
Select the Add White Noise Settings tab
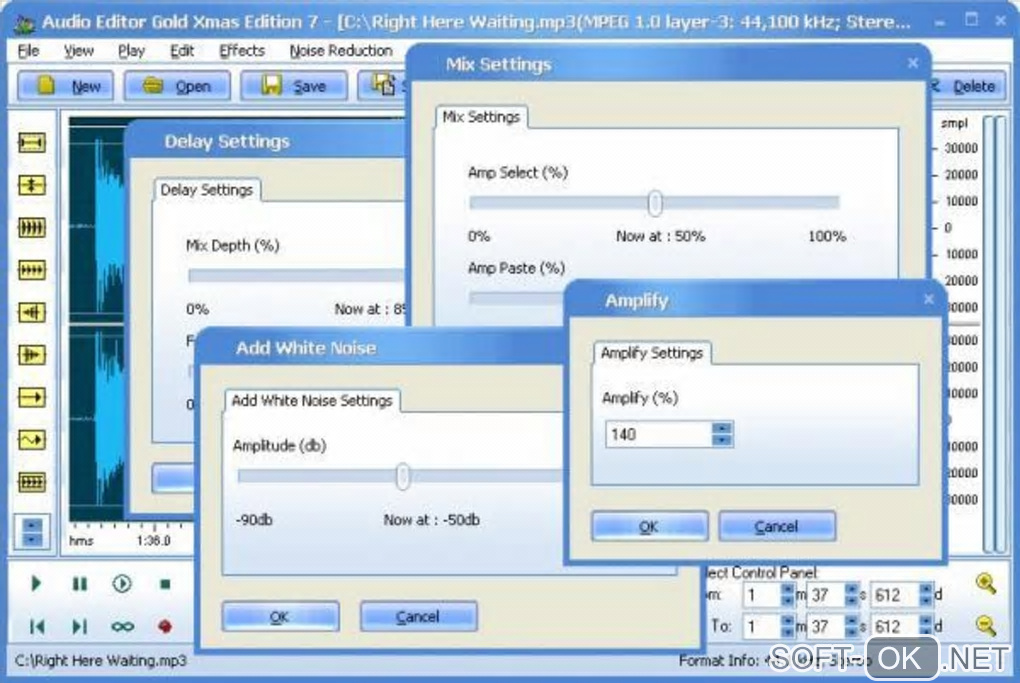point(312,401)
